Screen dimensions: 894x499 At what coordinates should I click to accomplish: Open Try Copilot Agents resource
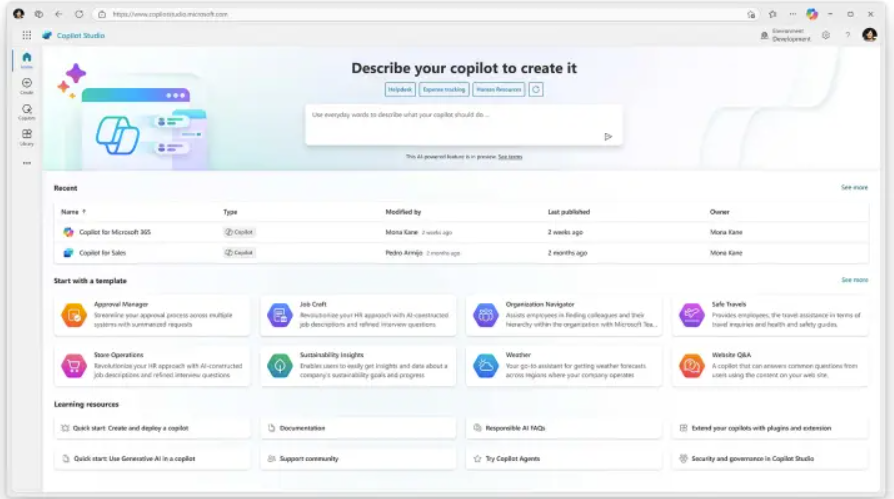(564, 459)
